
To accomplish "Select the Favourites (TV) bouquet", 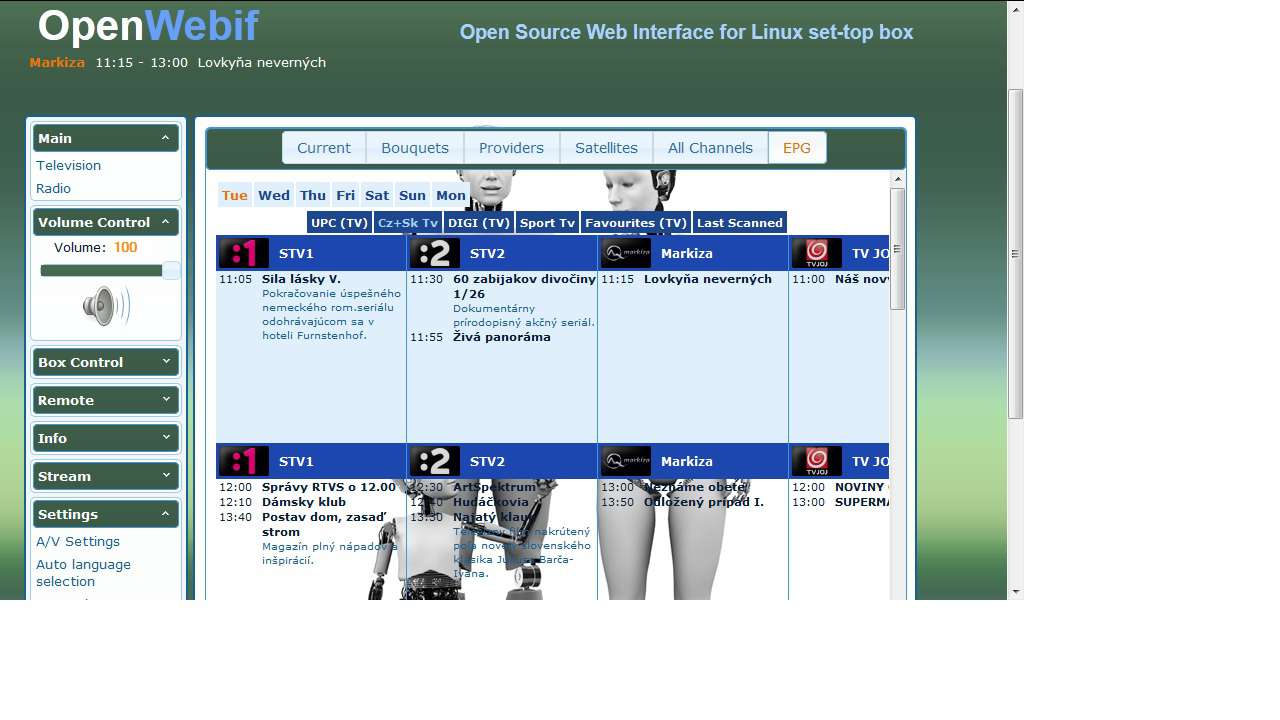I will pos(636,223).
